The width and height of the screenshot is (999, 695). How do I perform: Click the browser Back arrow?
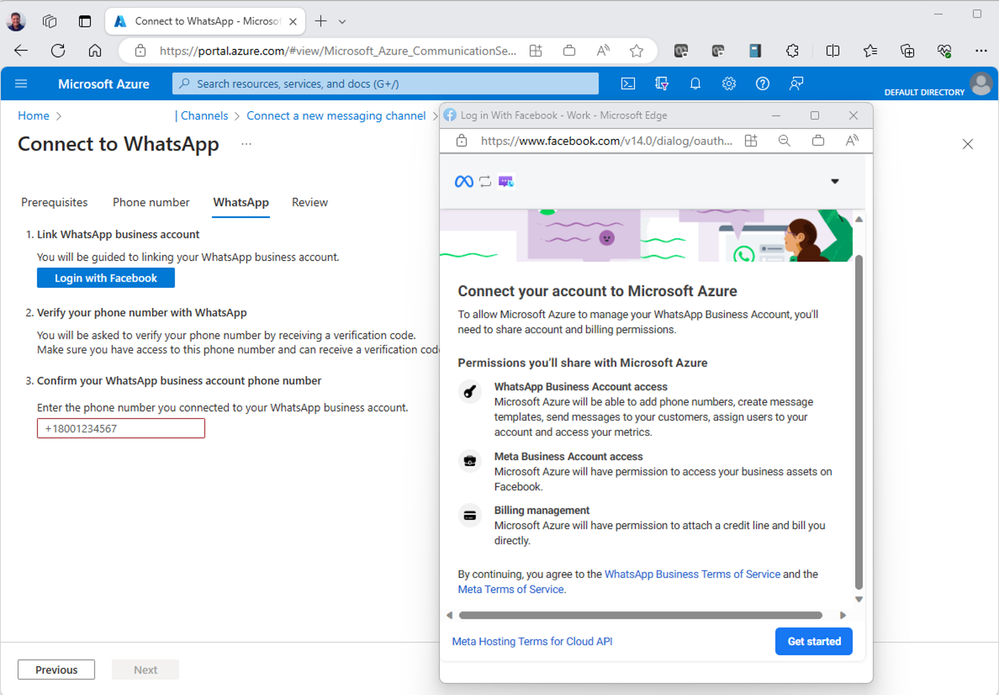pyautogui.click(x=21, y=51)
